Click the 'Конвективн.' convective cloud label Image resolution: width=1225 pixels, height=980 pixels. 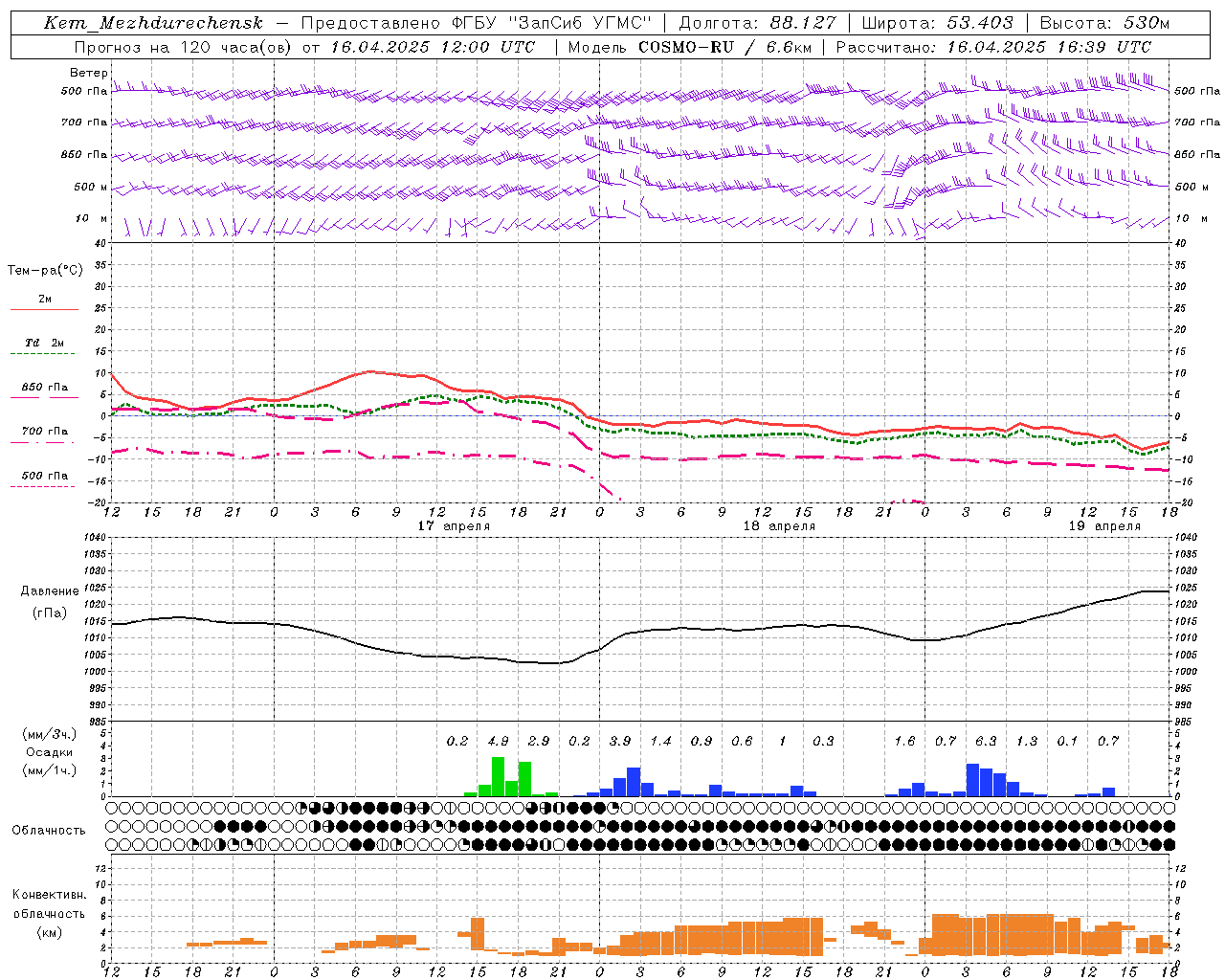(x=49, y=895)
